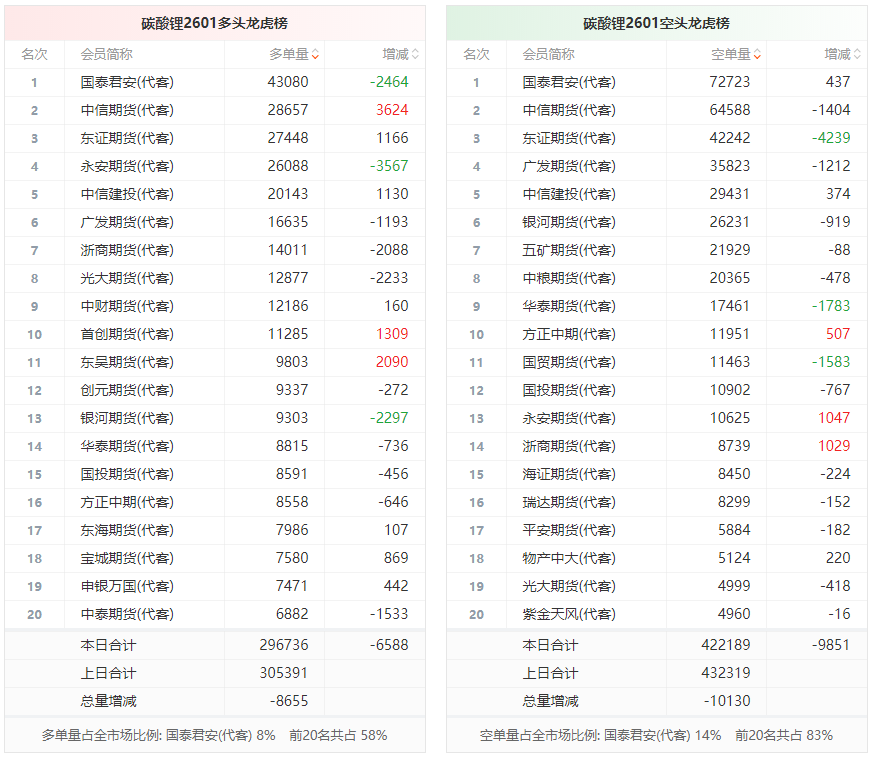The image size is (874, 757).
Task: Select 碳酸锂2601空头龙虎榜 header
Action: (656, 23)
